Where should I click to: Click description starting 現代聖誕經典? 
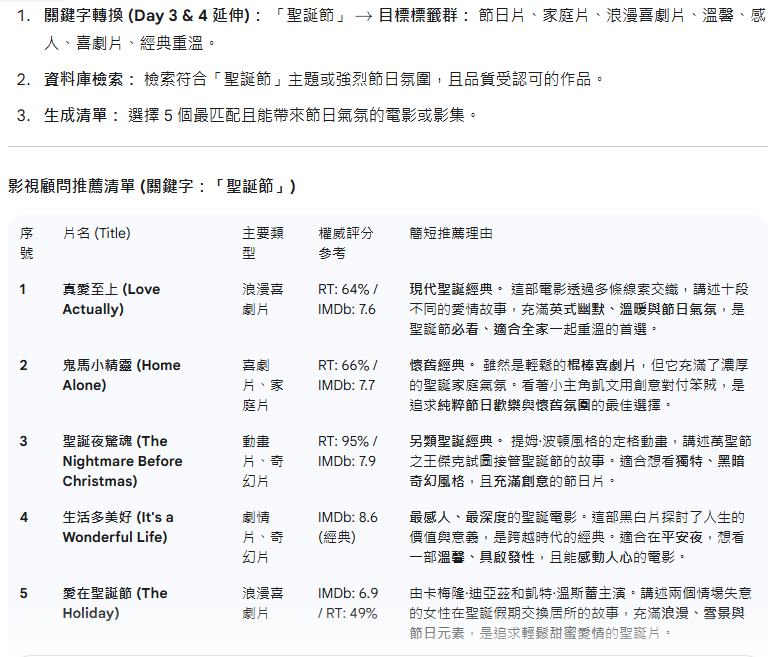click(x=579, y=309)
